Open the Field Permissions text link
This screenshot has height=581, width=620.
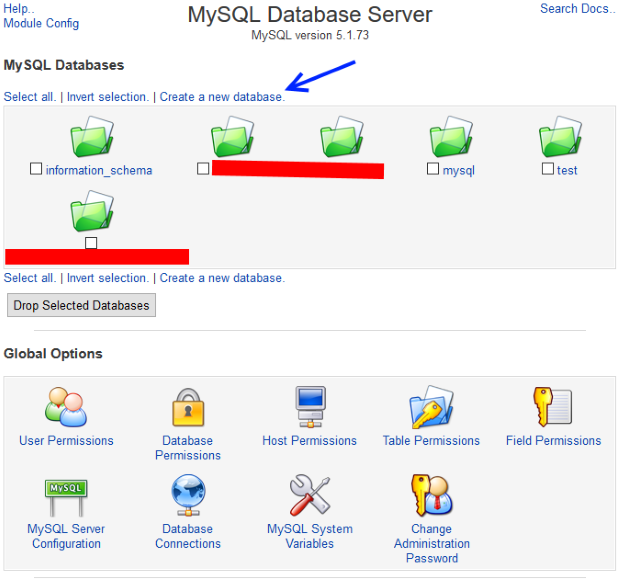[554, 441]
